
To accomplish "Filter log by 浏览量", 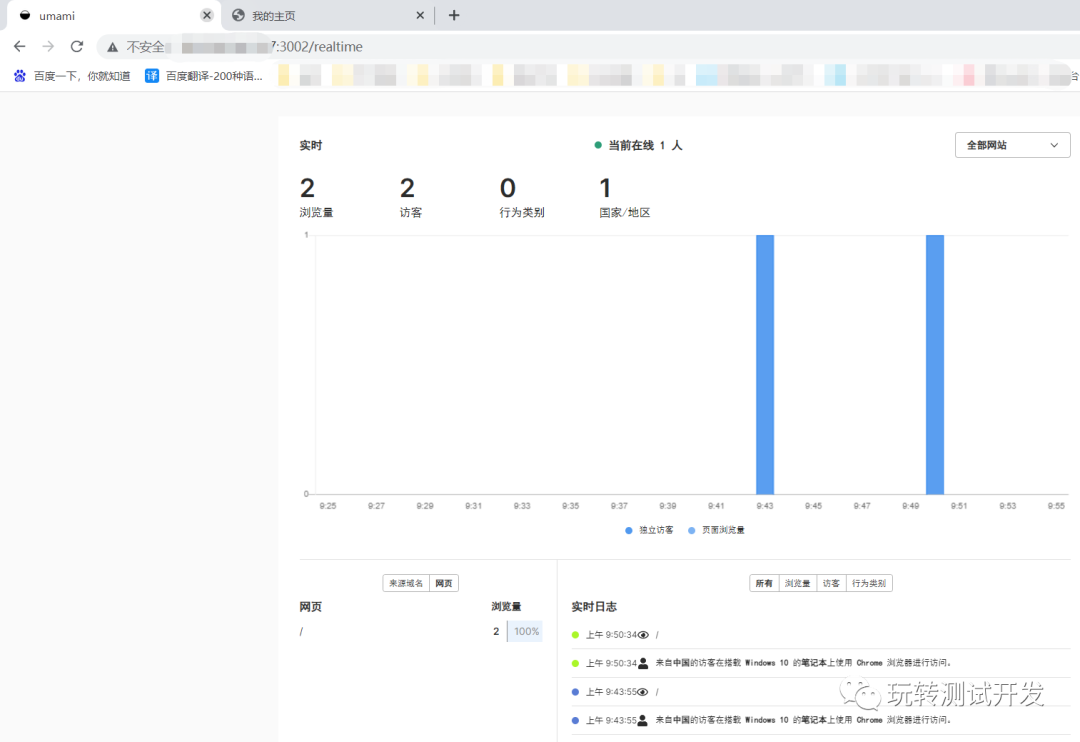I will pyautogui.click(x=797, y=583).
